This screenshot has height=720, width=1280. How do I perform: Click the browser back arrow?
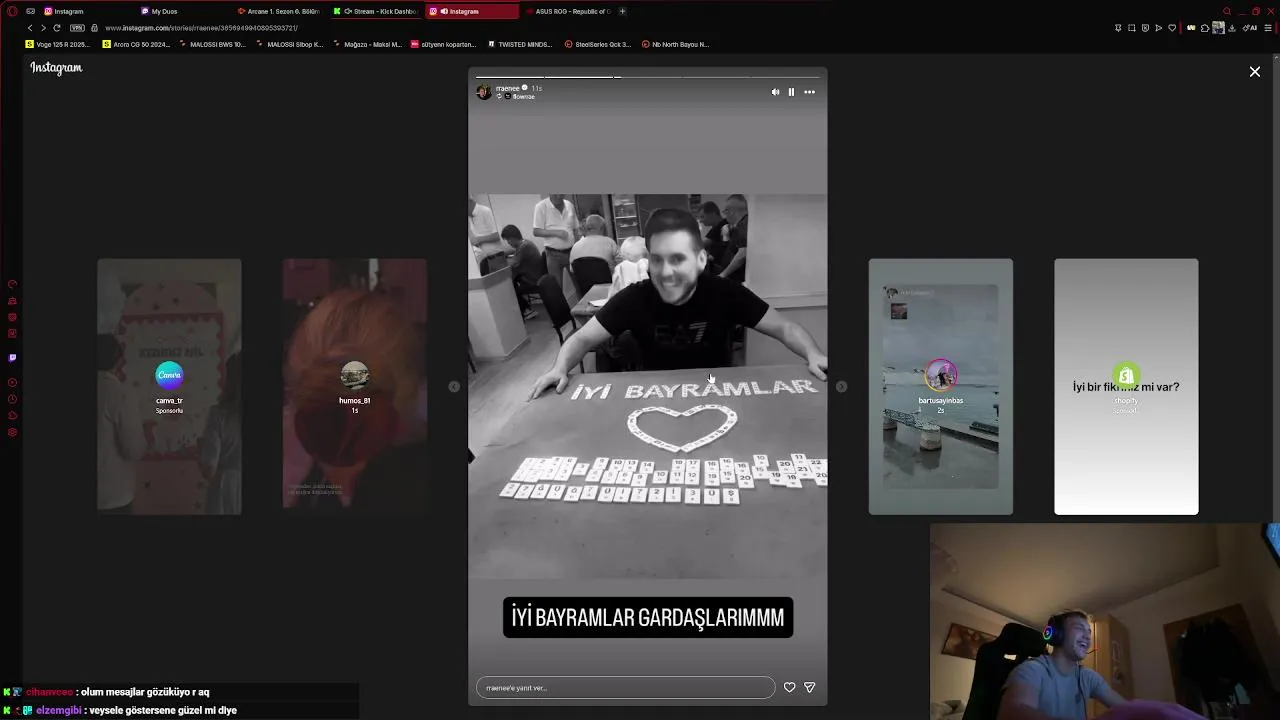(x=30, y=28)
